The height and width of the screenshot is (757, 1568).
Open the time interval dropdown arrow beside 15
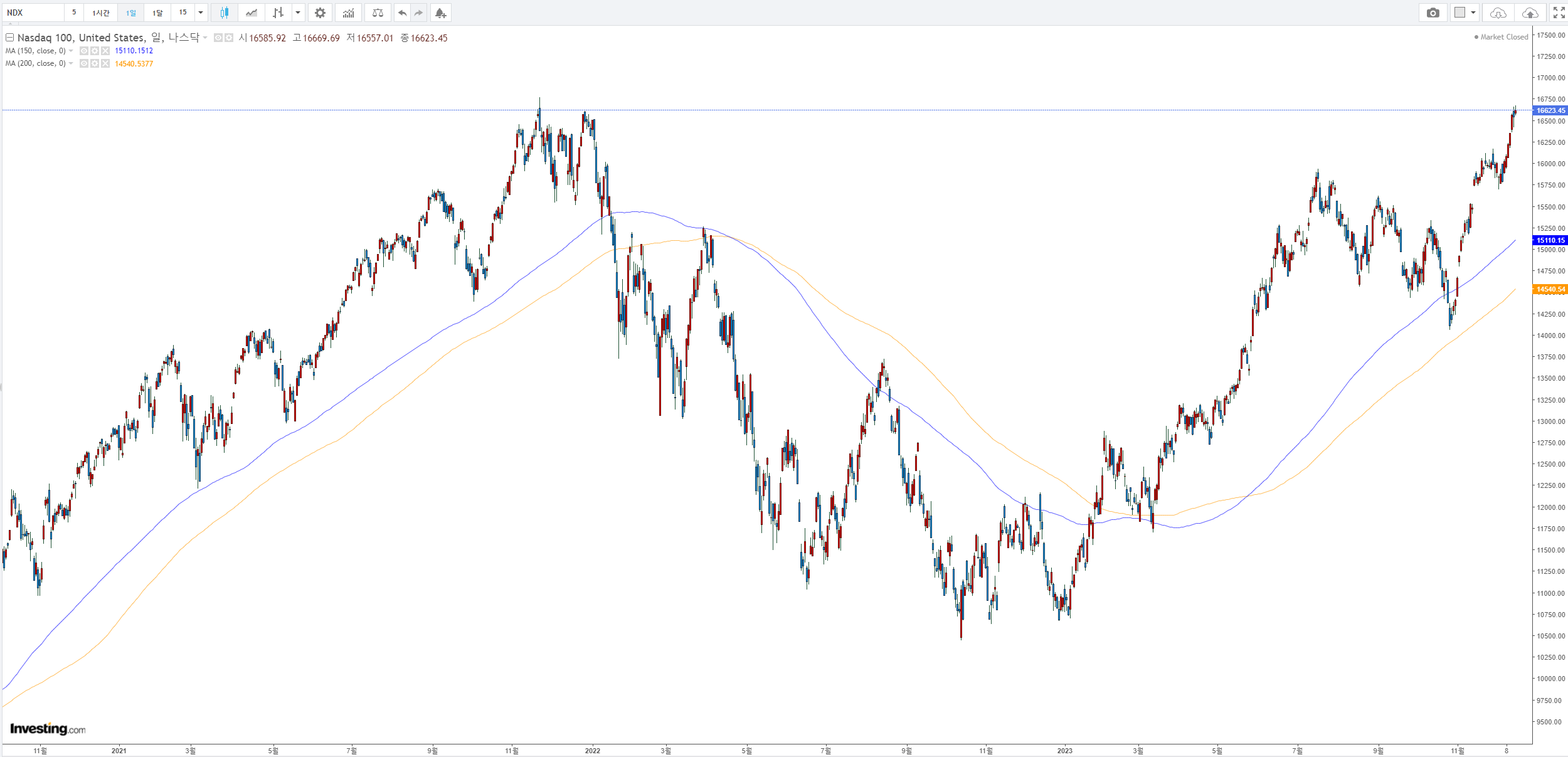pos(201,13)
